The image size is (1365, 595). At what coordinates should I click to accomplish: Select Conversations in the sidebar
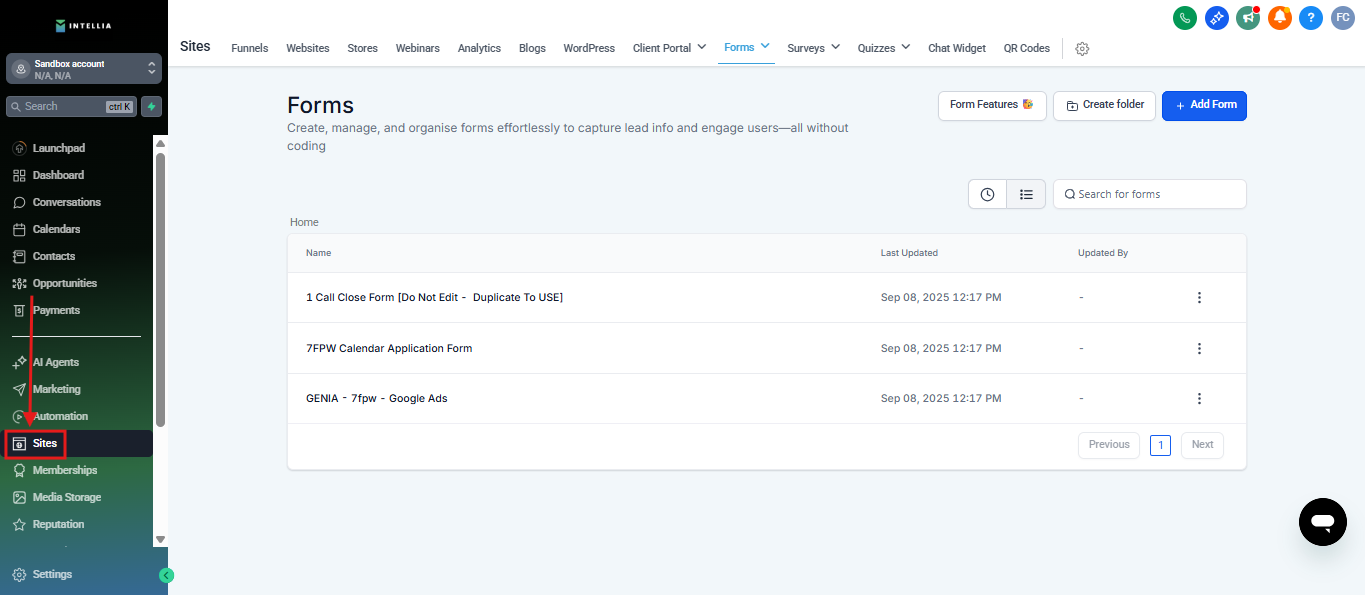coord(66,202)
